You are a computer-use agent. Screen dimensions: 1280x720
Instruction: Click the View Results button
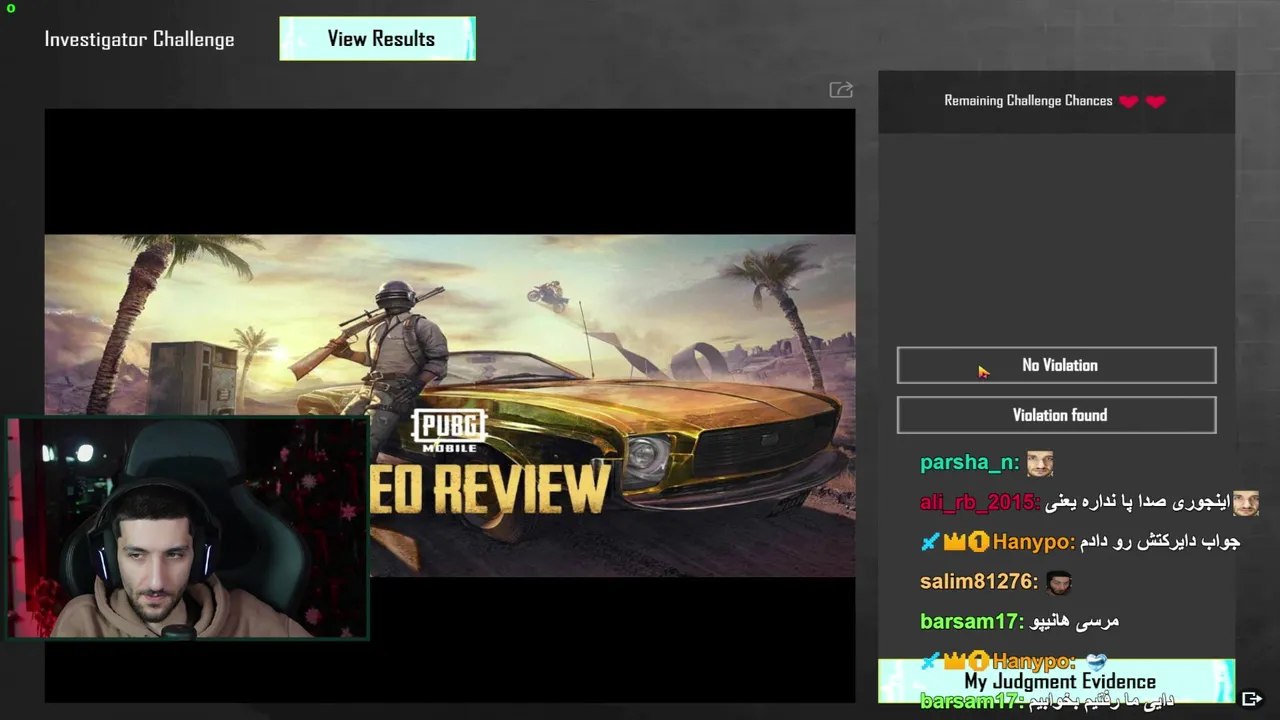(x=377, y=39)
